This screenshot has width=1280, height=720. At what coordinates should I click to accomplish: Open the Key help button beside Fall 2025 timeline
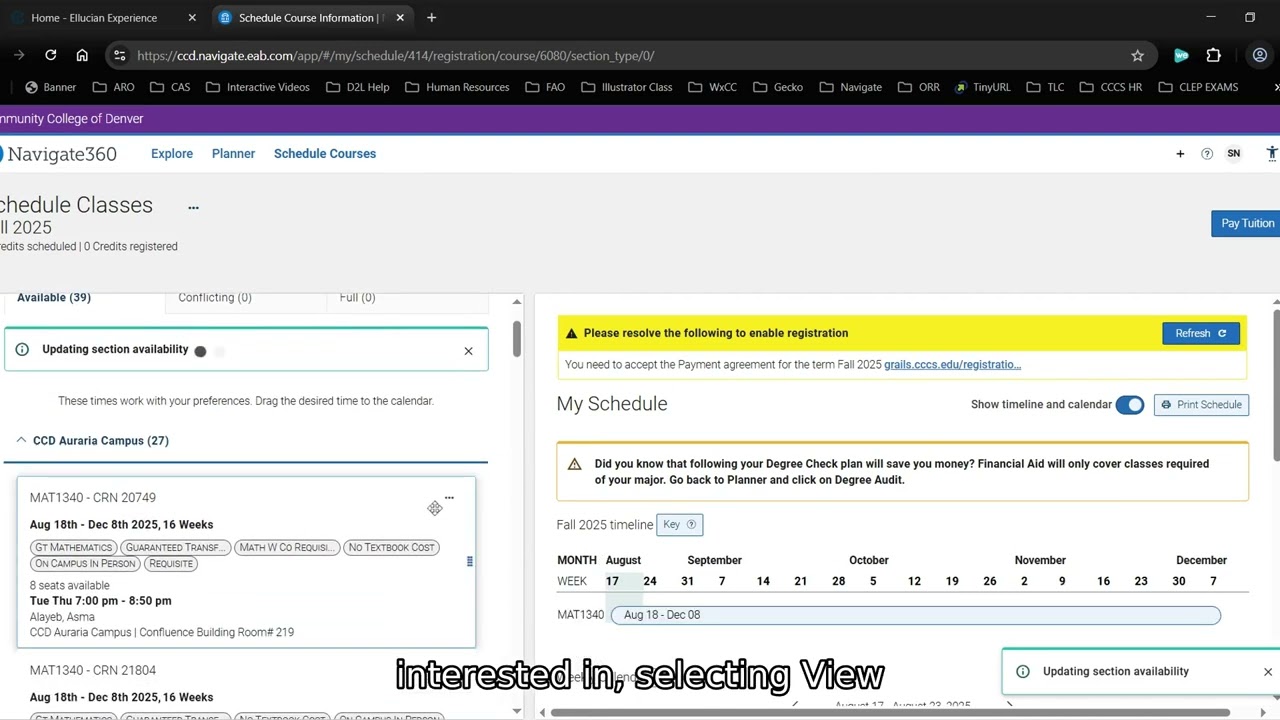click(x=680, y=524)
